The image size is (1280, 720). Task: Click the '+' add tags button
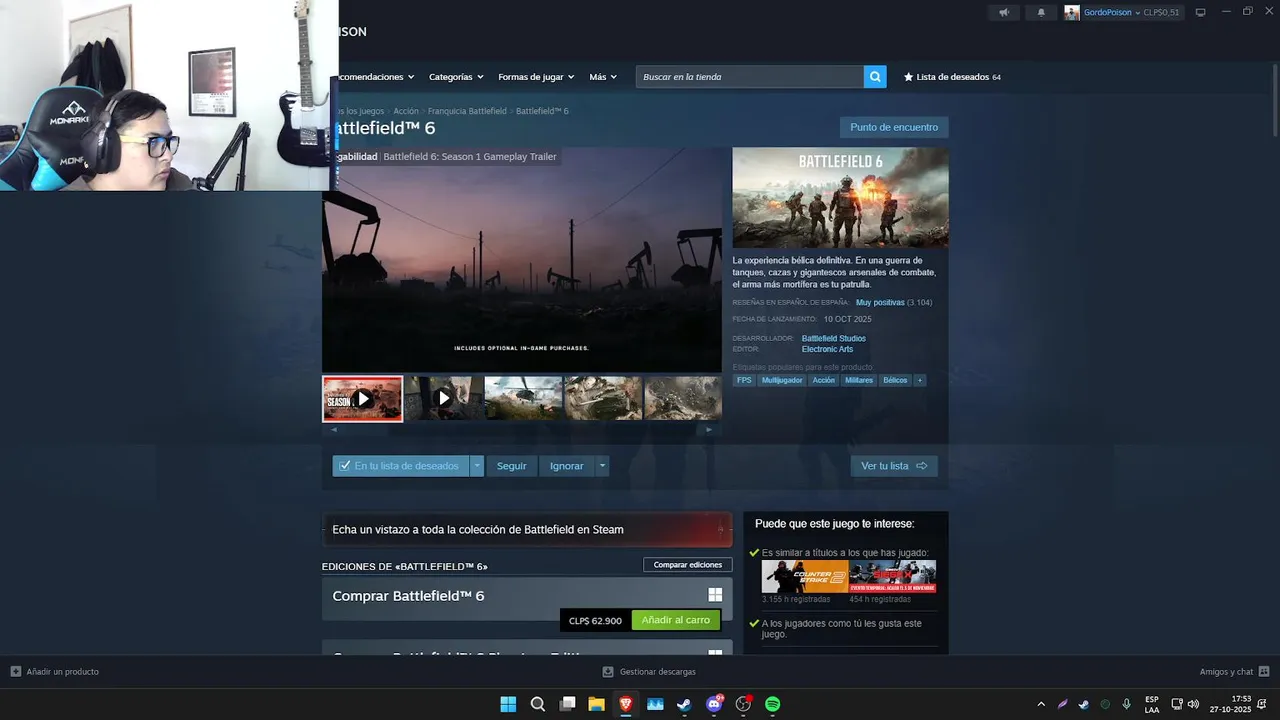[x=920, y=380]
